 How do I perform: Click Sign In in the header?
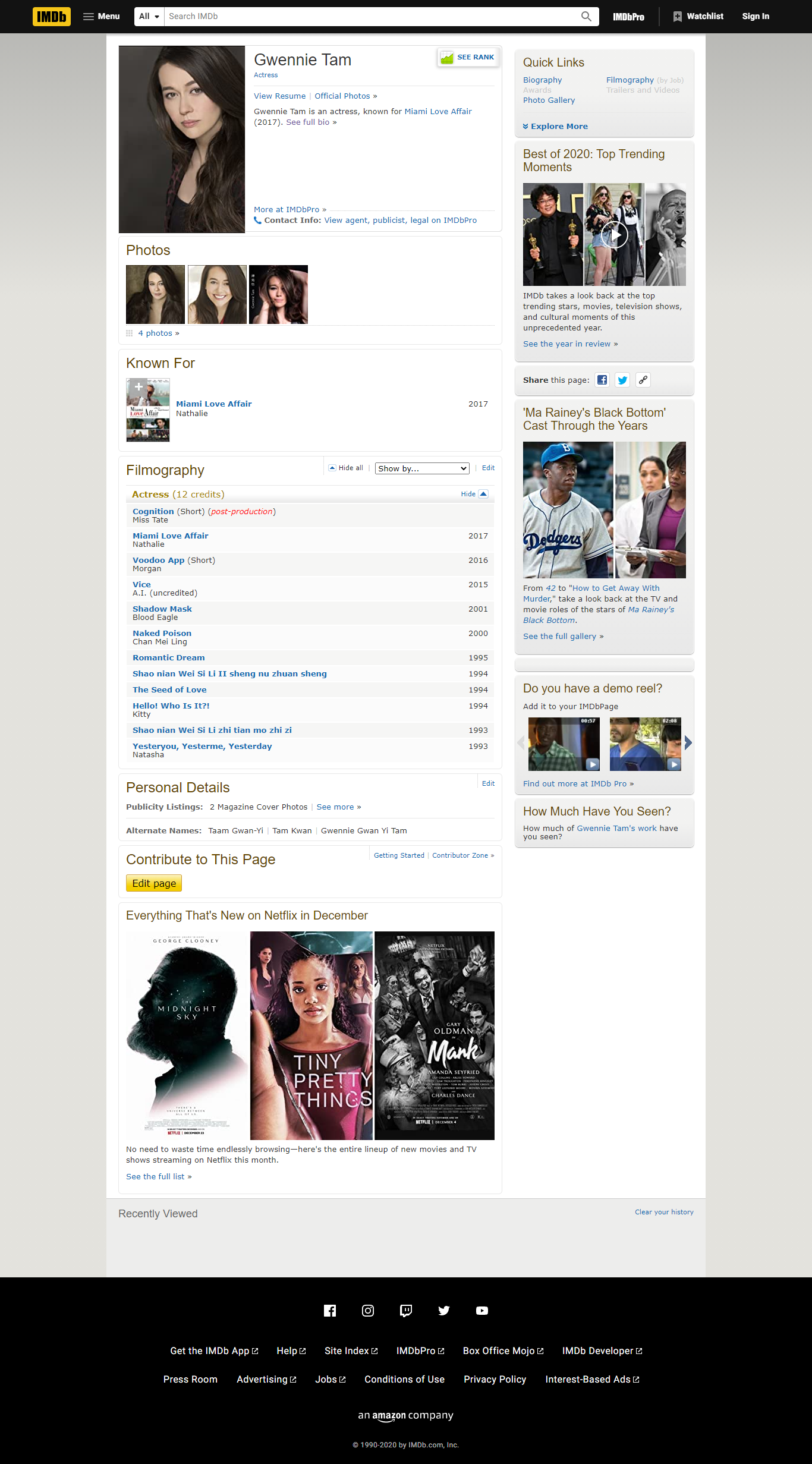[756, 17]
